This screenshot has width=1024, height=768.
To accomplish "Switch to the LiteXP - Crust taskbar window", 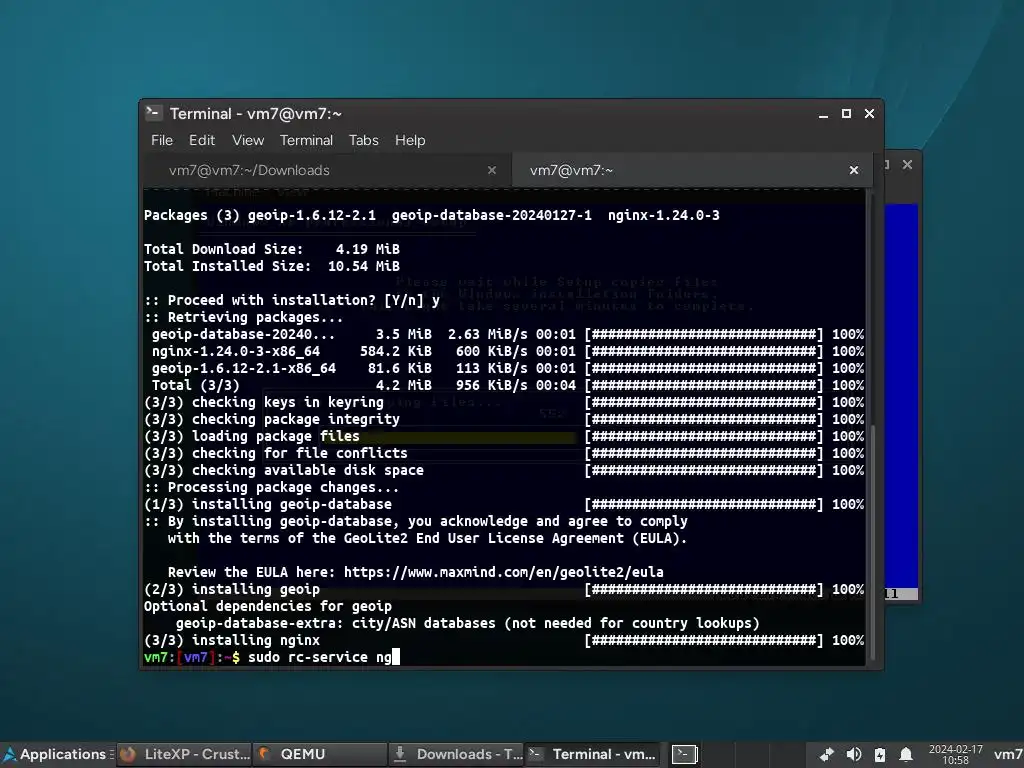I will [x=185, y=754].
